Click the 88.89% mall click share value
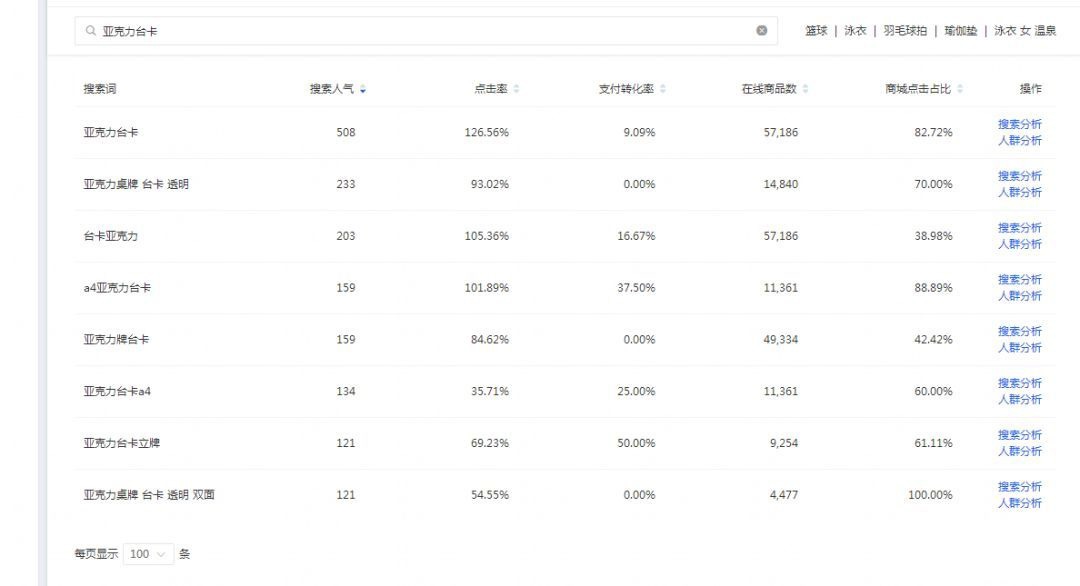 coord(933,288)
